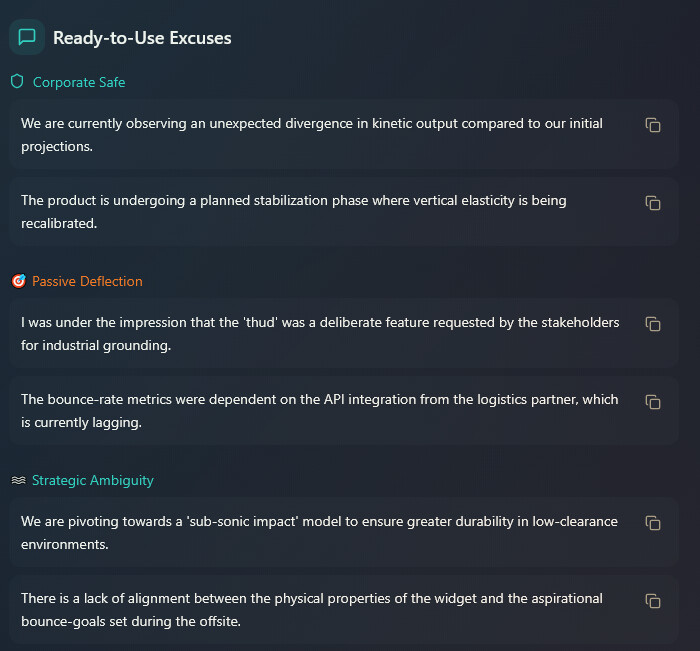This screenshot has width=700, height=651.
Task: Copy the offsite bounce-goals alignment excuse
Action: click(x=653, y=601)
